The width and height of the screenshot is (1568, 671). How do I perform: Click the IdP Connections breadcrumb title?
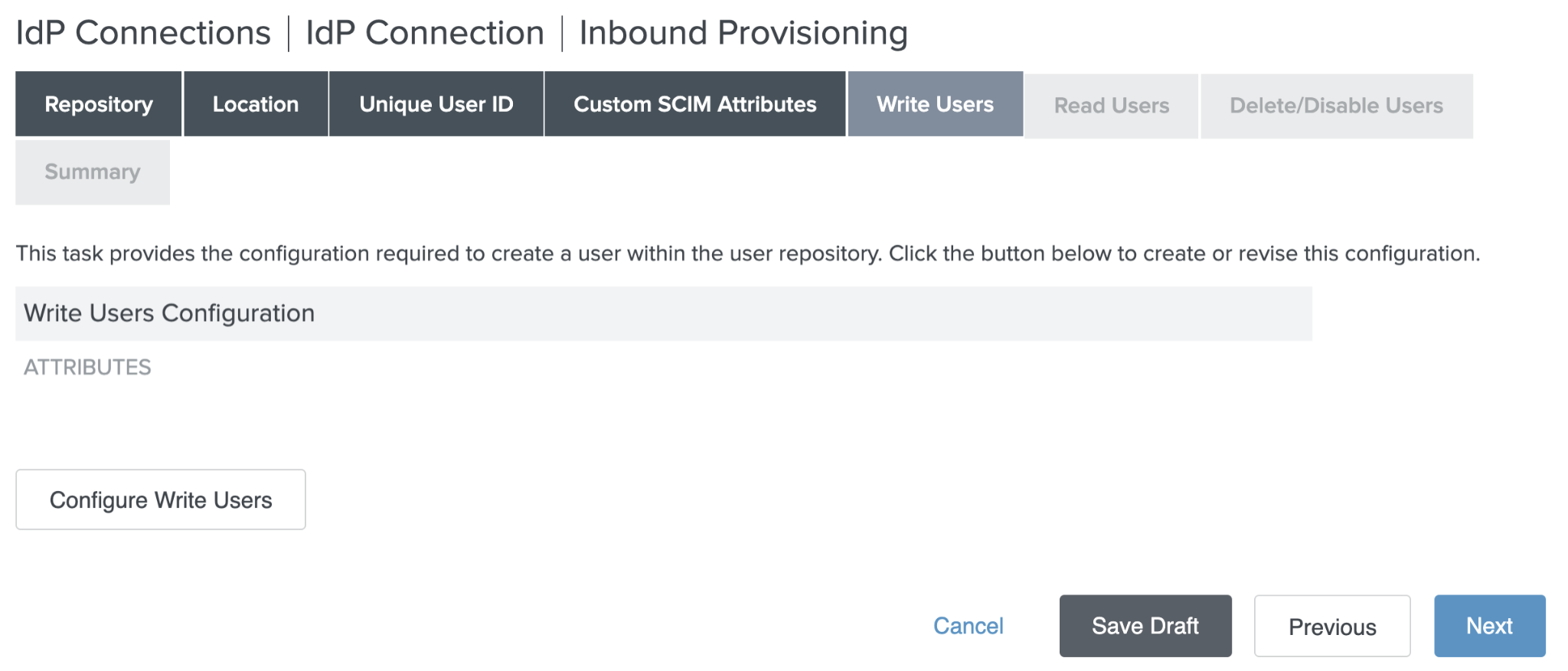tap(143, 33)
